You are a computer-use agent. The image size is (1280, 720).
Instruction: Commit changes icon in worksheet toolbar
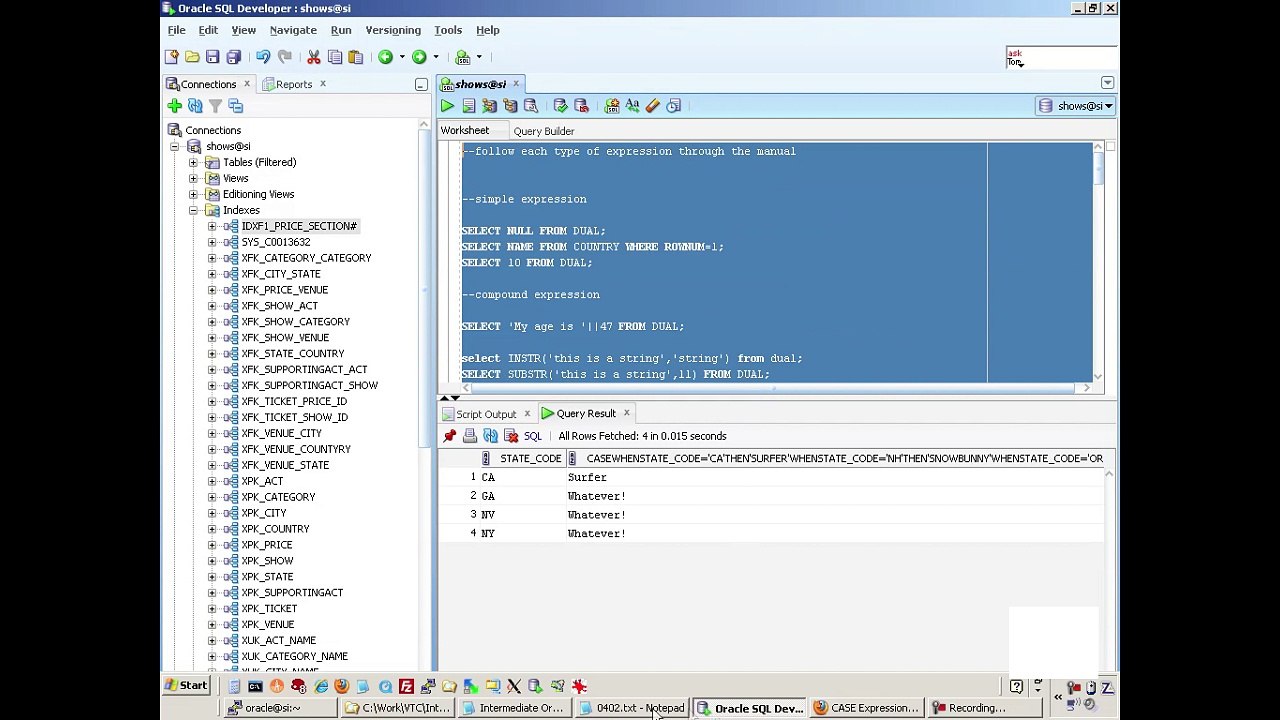(x=560, y=106)
